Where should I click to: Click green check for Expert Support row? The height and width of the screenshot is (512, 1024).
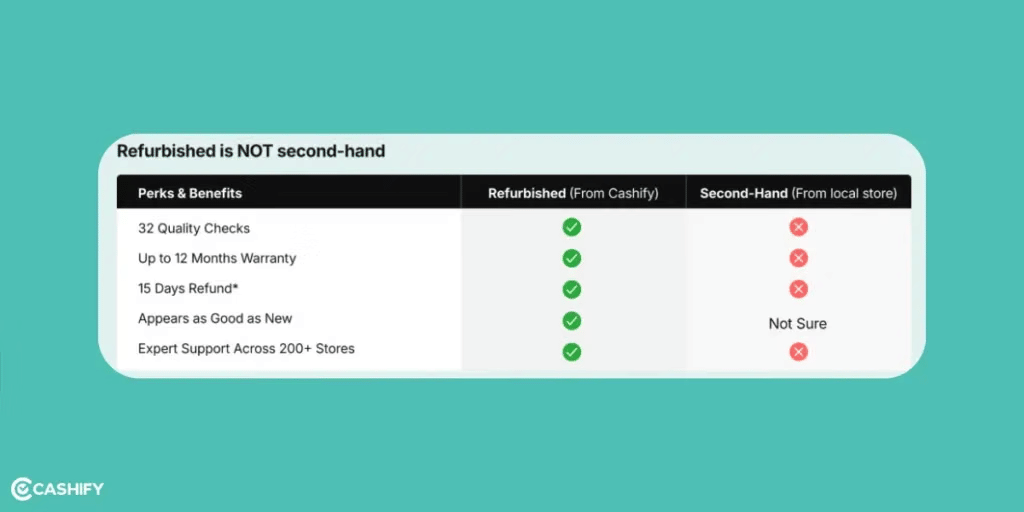(571, 352)
